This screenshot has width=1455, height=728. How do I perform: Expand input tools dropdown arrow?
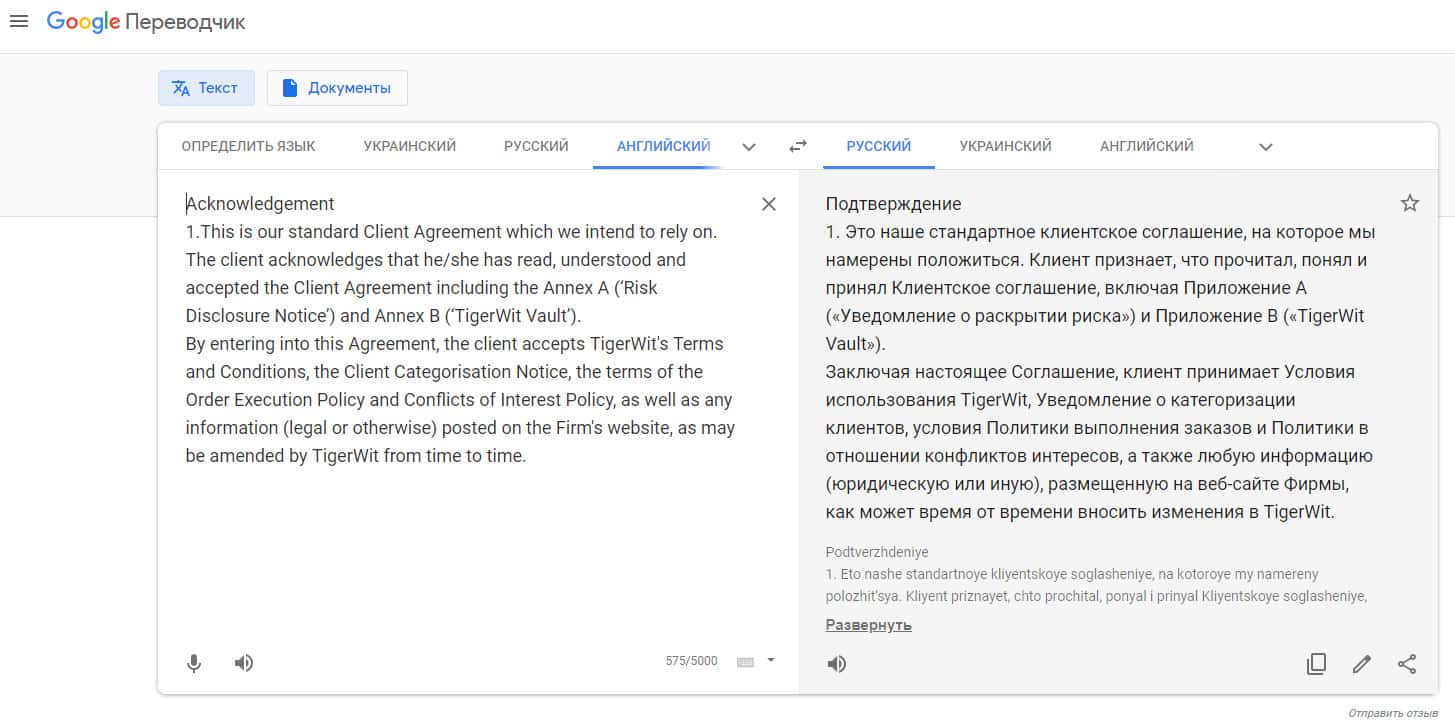[x=771, y=660]
